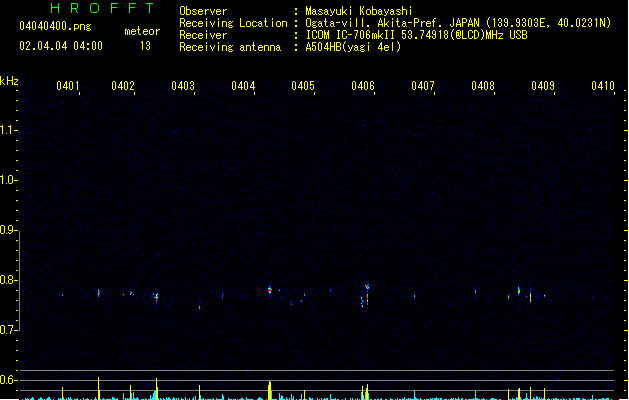Click the 1.1 kHz axis label

(8, 130)
